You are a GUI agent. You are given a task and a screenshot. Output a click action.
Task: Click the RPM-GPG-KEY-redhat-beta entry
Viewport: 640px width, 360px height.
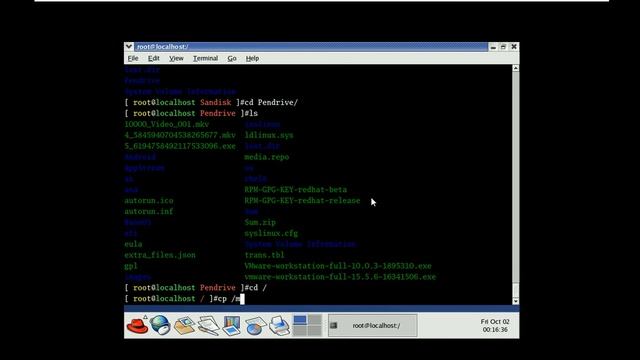coord(296,189)
